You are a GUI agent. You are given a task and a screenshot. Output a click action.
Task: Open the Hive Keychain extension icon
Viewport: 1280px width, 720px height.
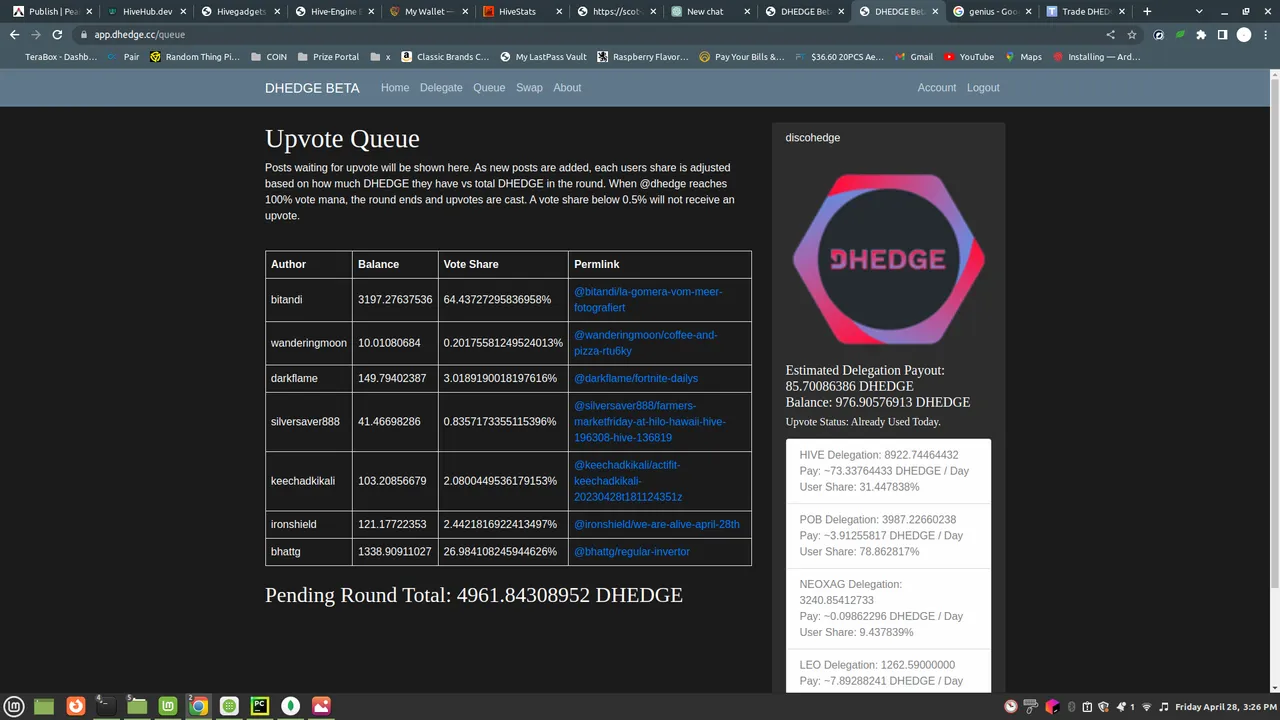click(1158, 34)
